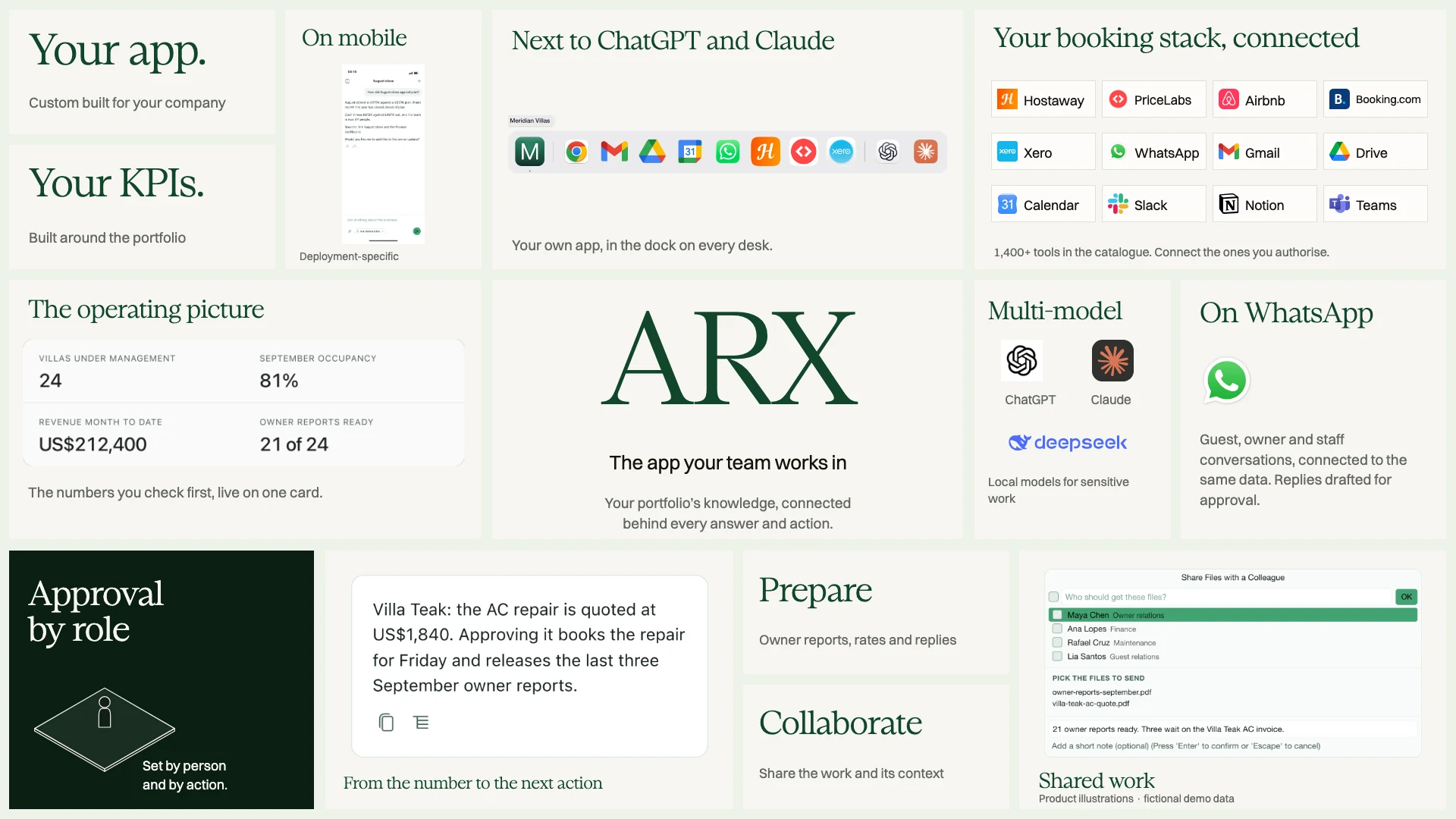Screen dimensions: 1456x819
Task: Click villa-teak-ac-quote.pdf in the file list
Action: pyautogui.click(x=1090, y=704)
